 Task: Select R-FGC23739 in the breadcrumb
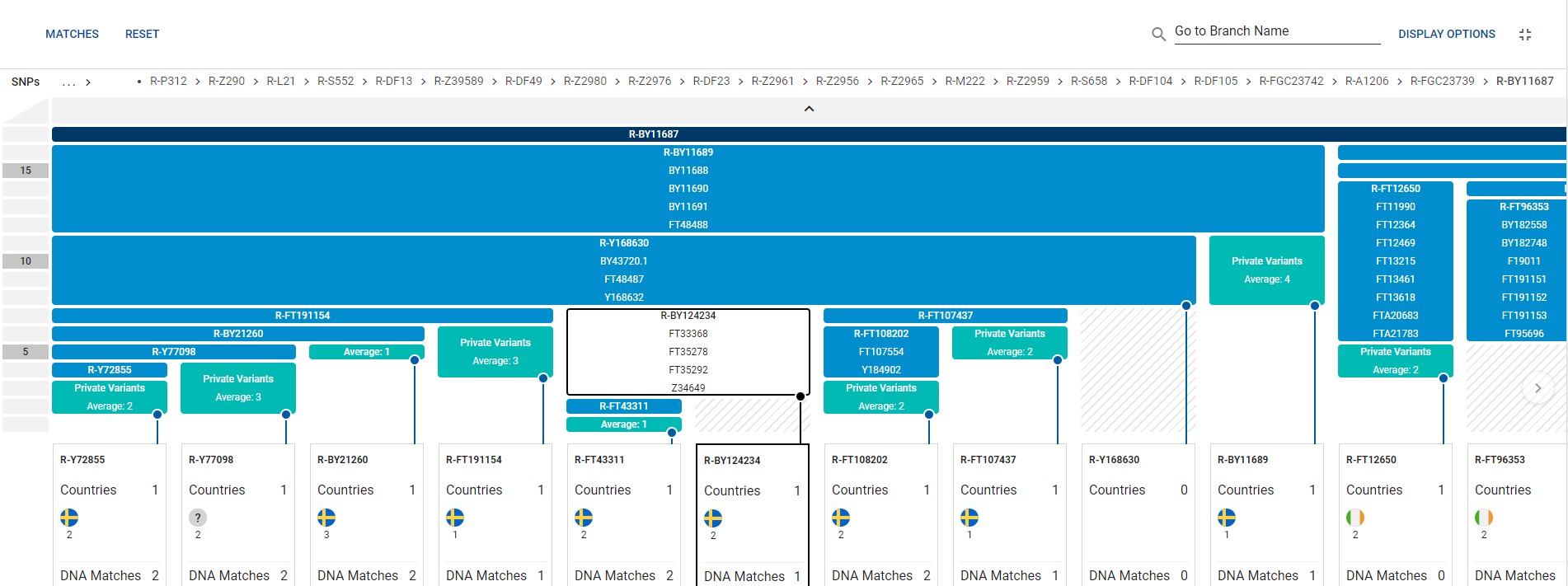tap(1443, 81)
